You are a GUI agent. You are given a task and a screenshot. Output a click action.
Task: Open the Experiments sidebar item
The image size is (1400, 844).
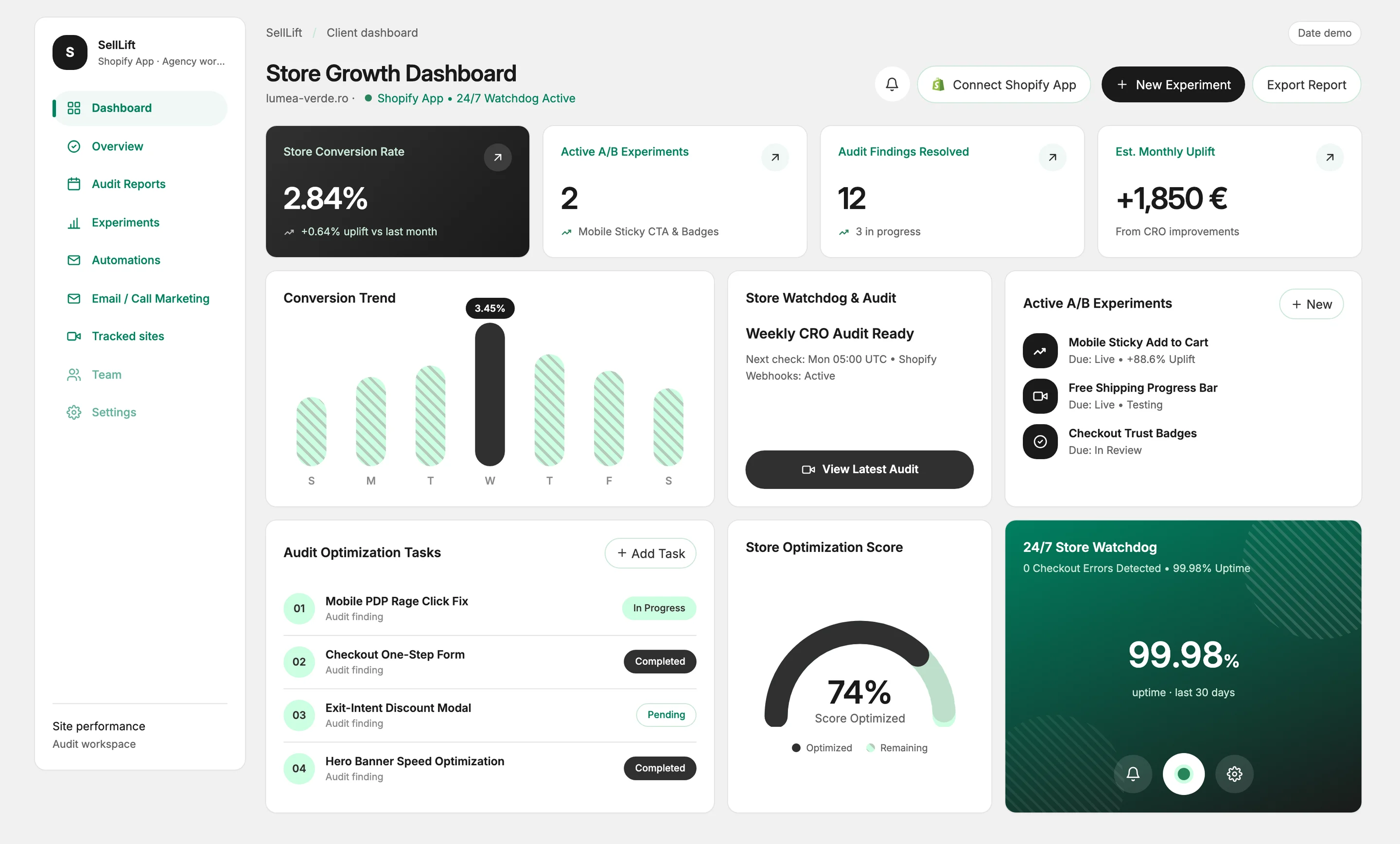(x=140, y=223)
